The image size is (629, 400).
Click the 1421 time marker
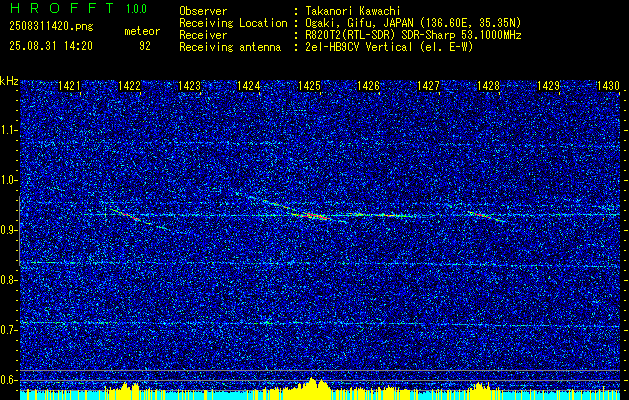[69, 86]
